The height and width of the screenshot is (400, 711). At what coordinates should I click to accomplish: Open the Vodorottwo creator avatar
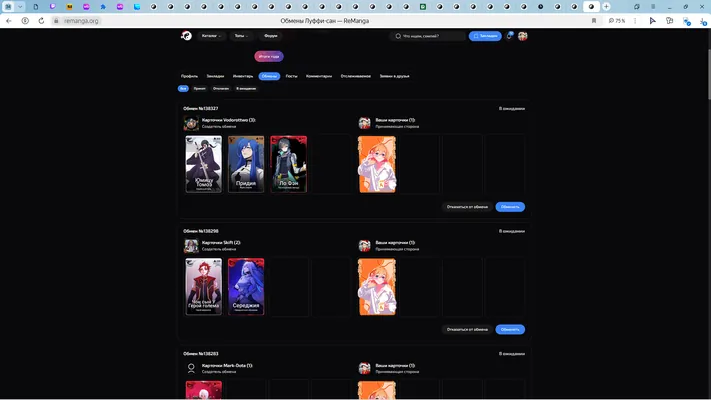(x=191, y=123)
